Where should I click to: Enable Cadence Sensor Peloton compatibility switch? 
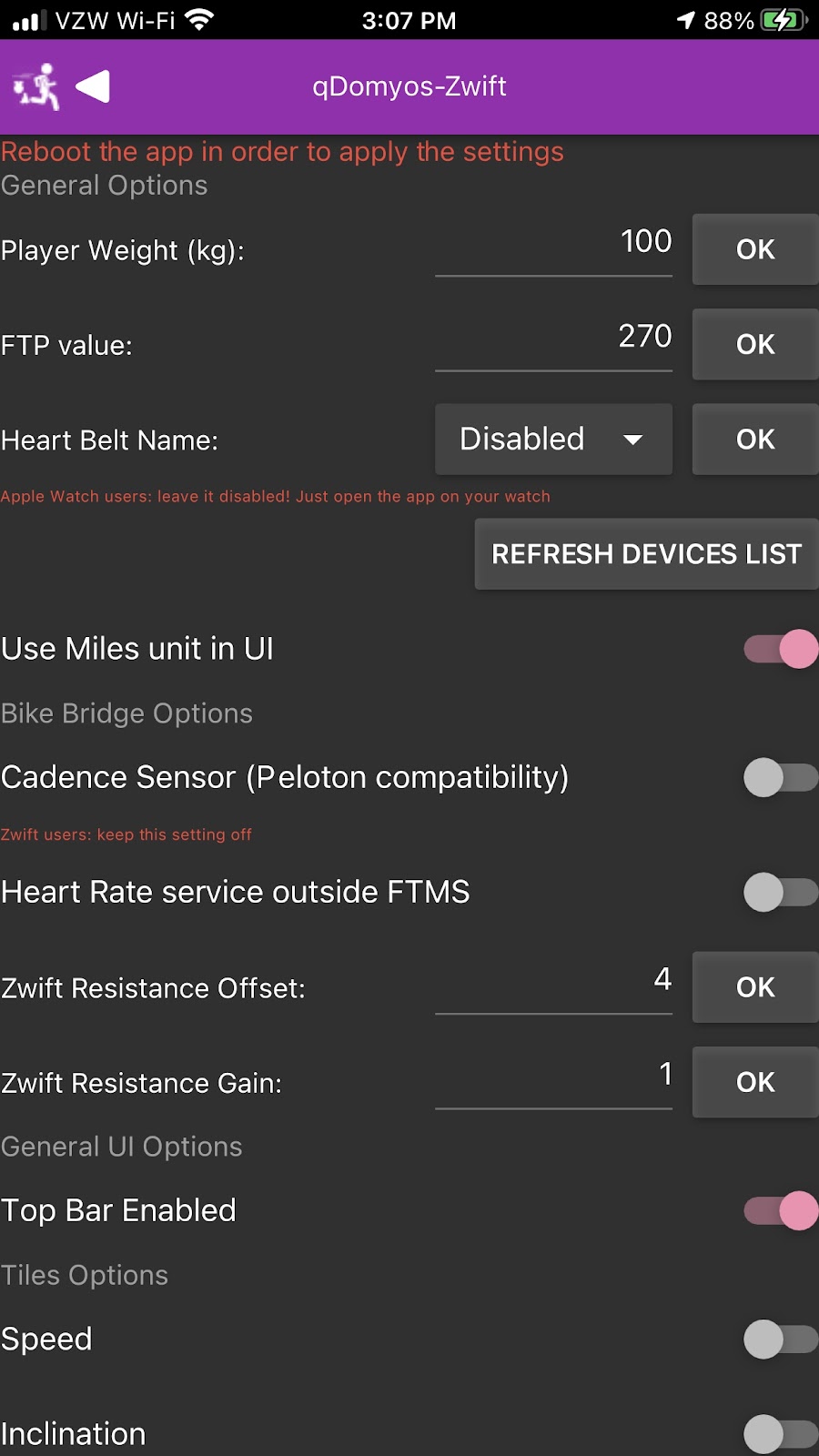781,777
